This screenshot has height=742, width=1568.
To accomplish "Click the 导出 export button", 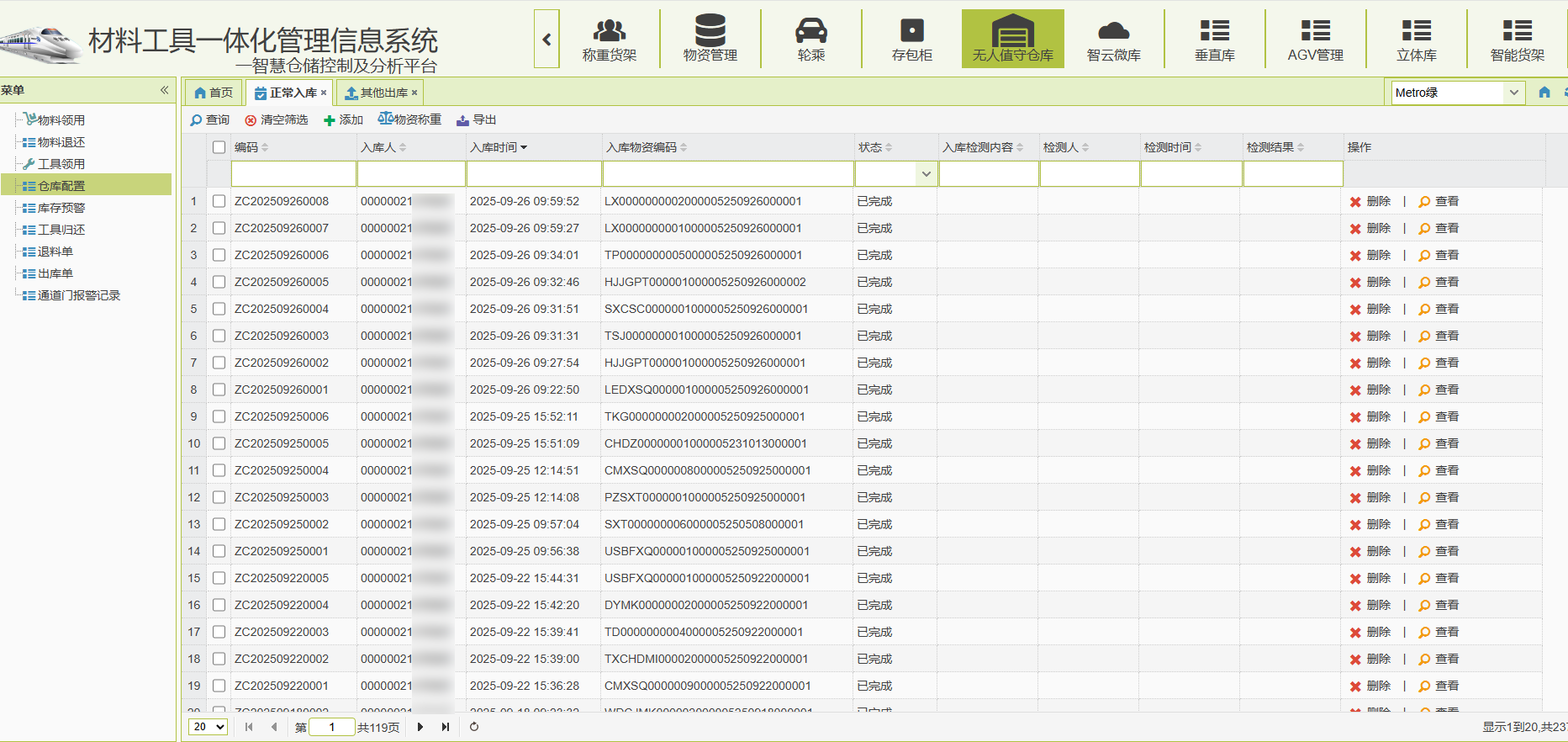I will coord(477,120).
